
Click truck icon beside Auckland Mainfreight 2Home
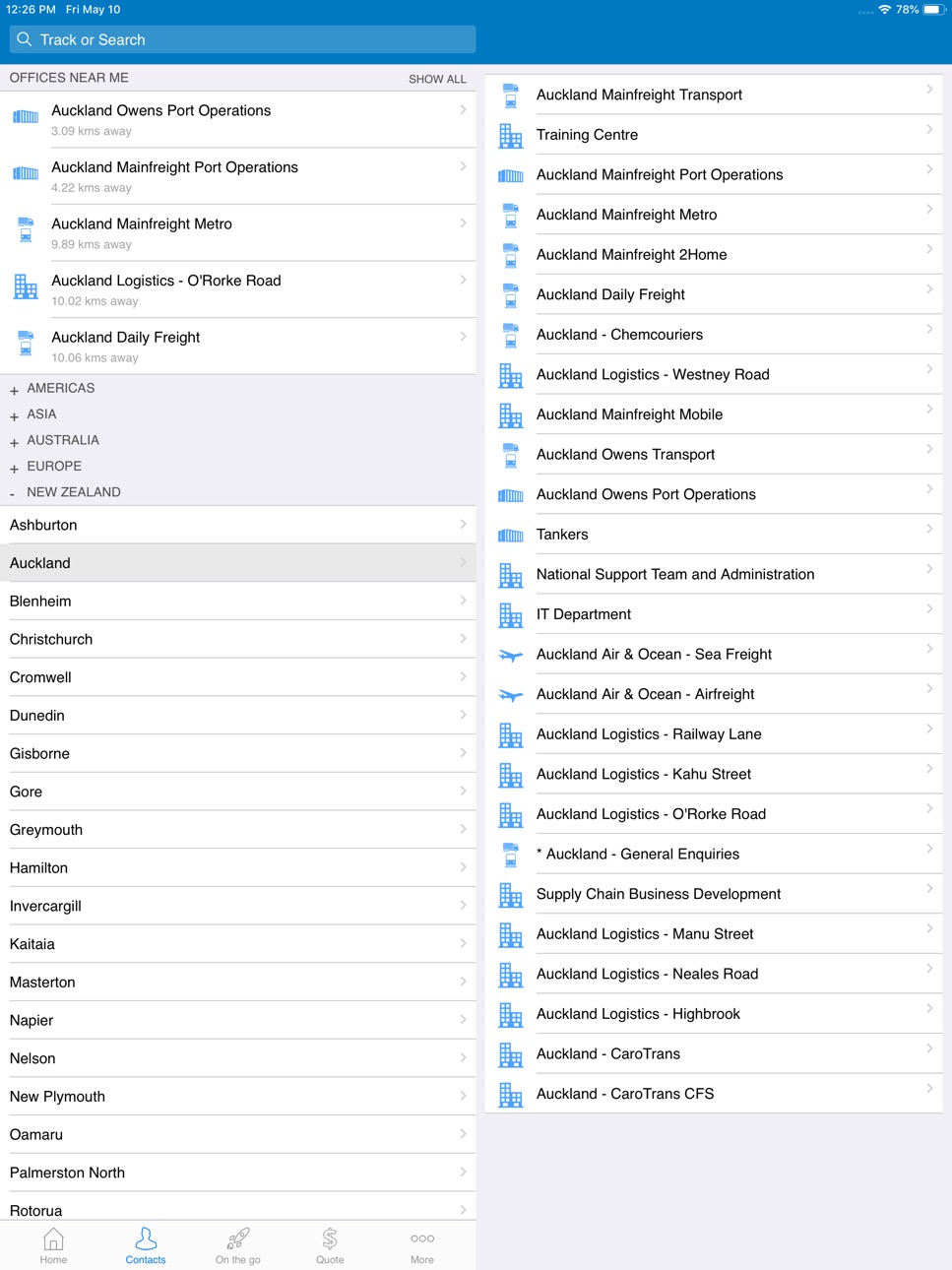click(510, 256)
